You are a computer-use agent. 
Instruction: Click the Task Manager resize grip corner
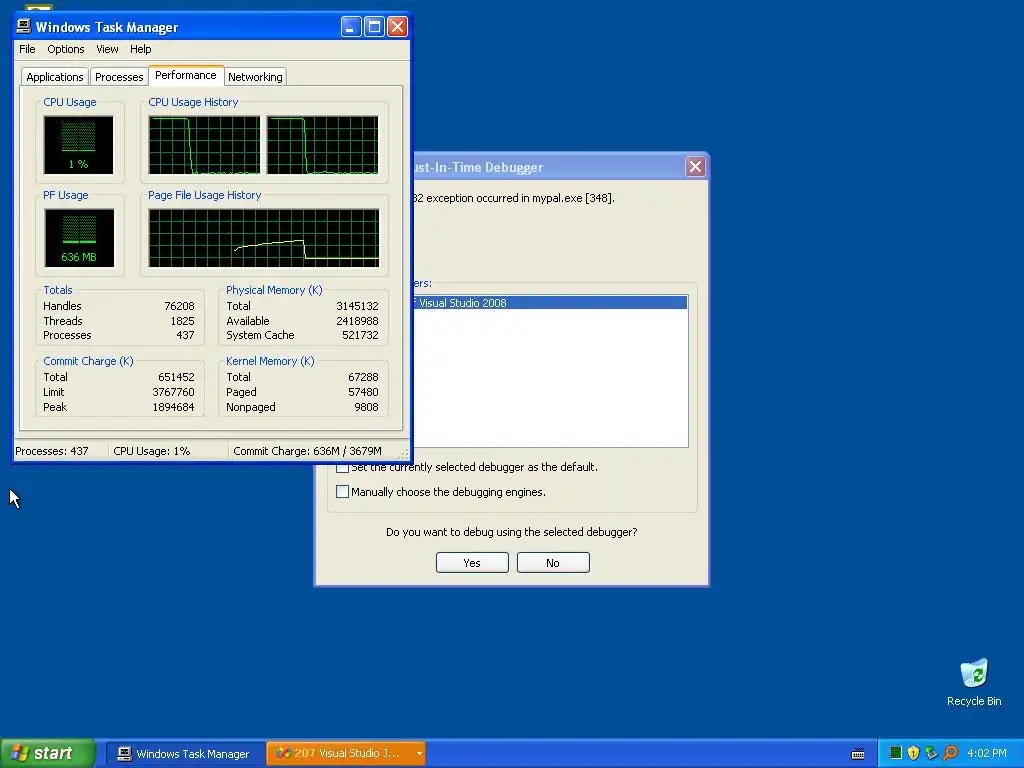click(404, 454)
